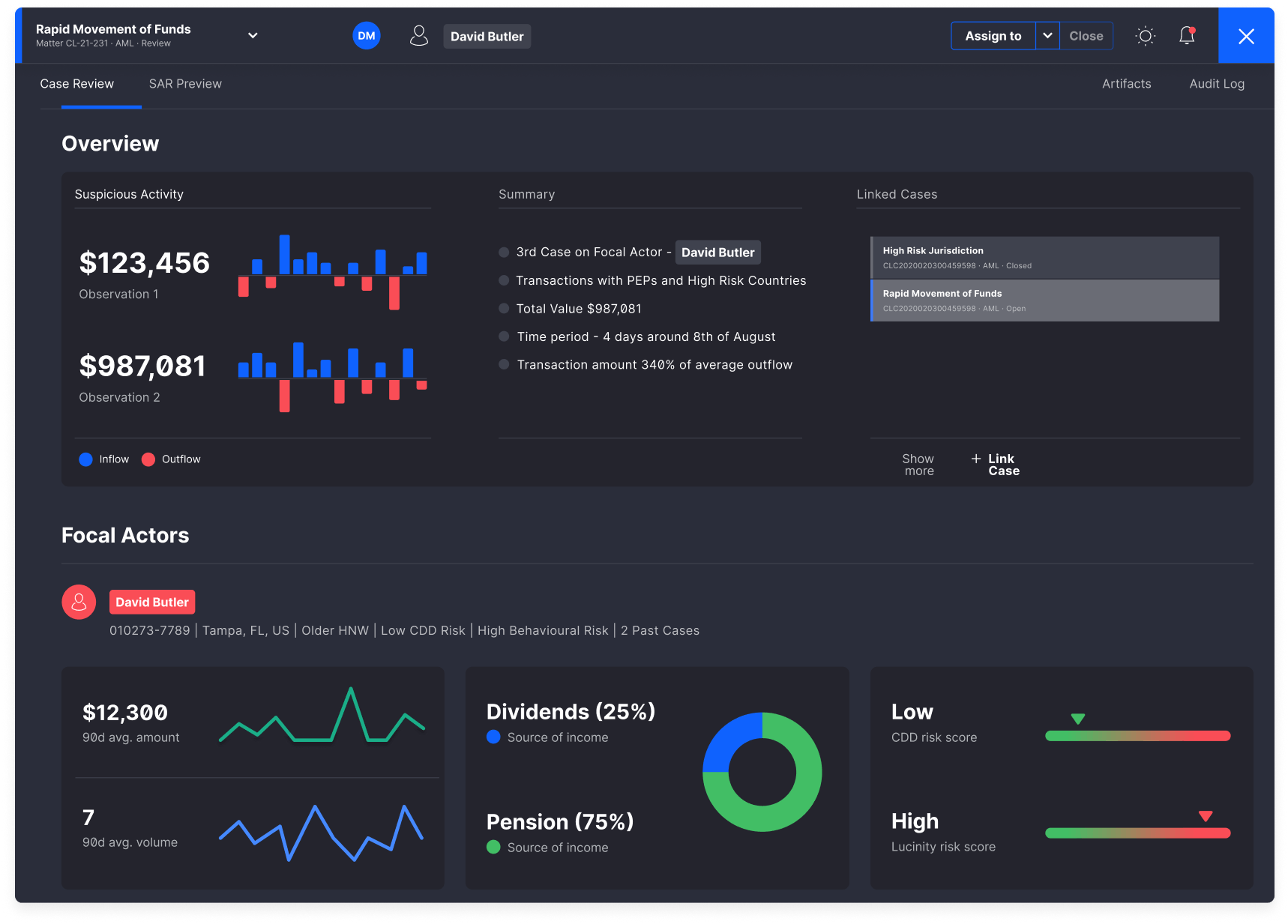Open the Audit Log tab
Screen dimensions: 1288x924
tap(1216, 84)
